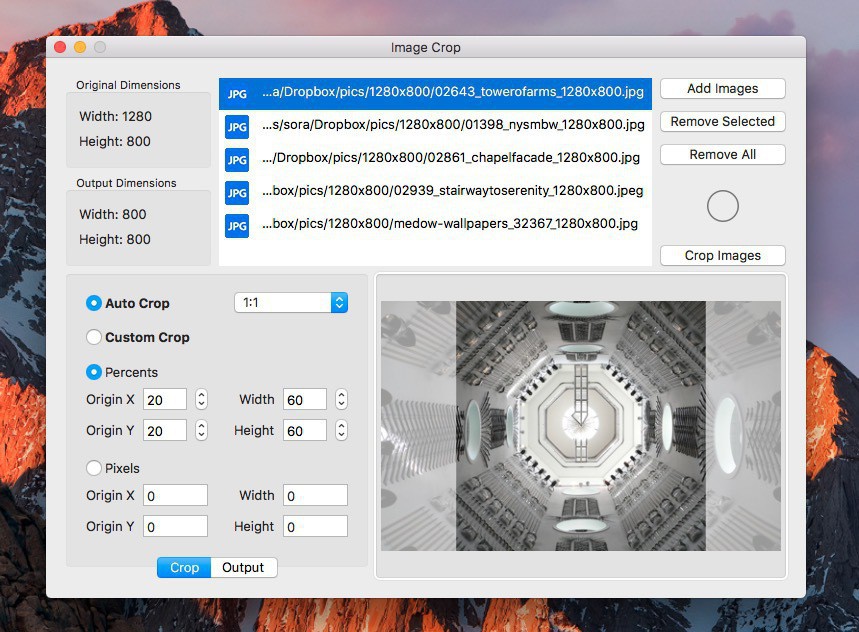Select the Auto Crop radio button
This screenshot has width=859, height=632.
coord(94,303)
